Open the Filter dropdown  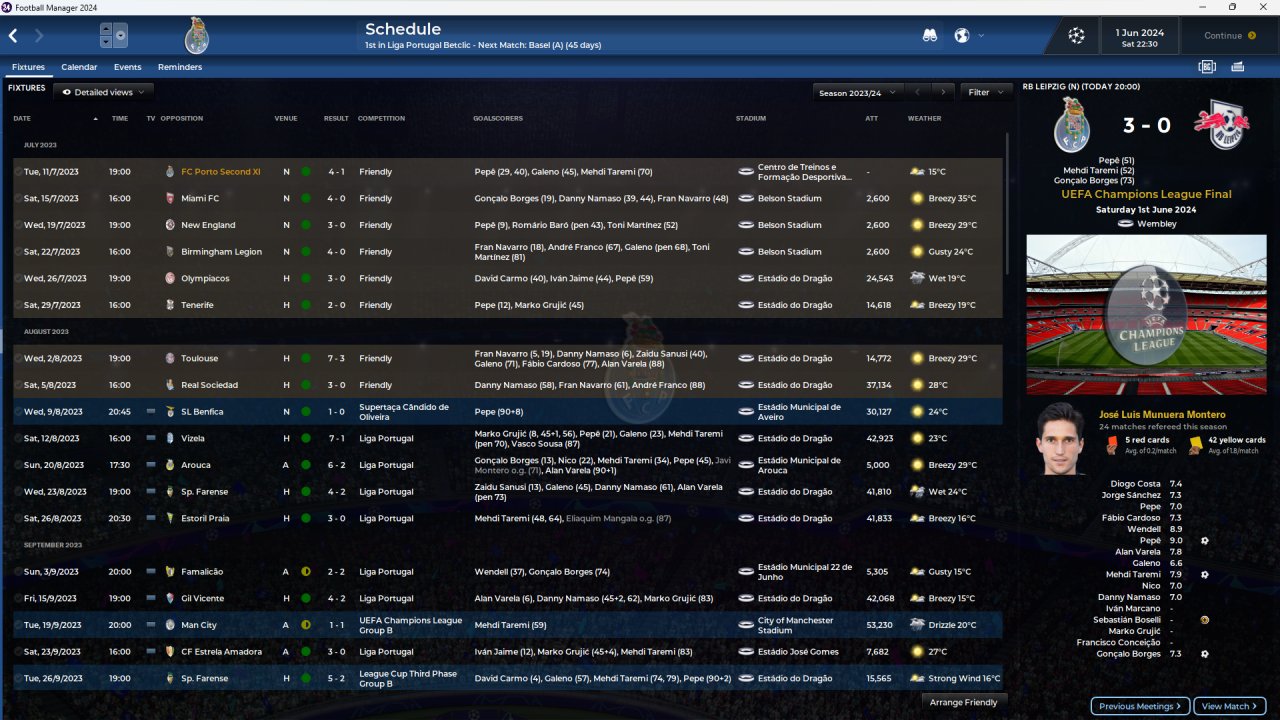985,92
